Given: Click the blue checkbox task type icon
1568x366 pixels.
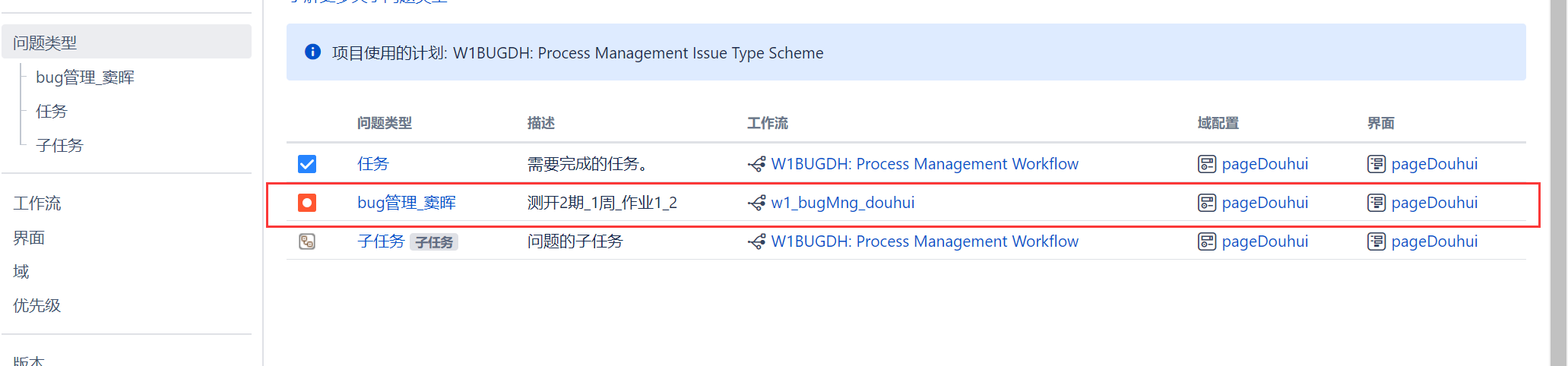Looking at the screenshot, I should pos(307,164).
